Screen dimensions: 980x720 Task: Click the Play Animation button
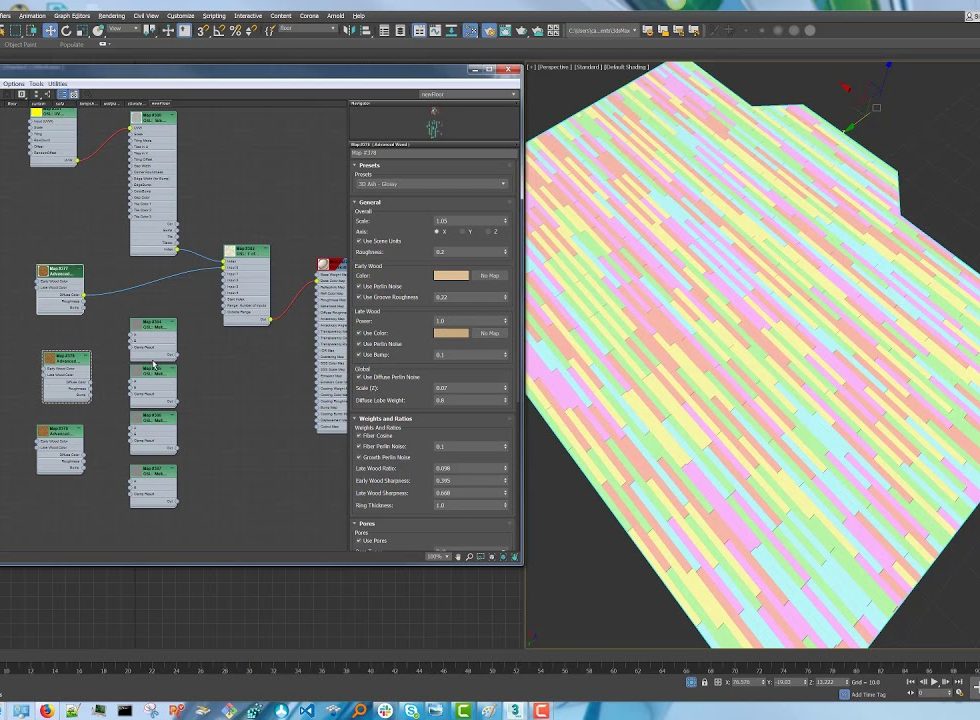click(934, 681)
